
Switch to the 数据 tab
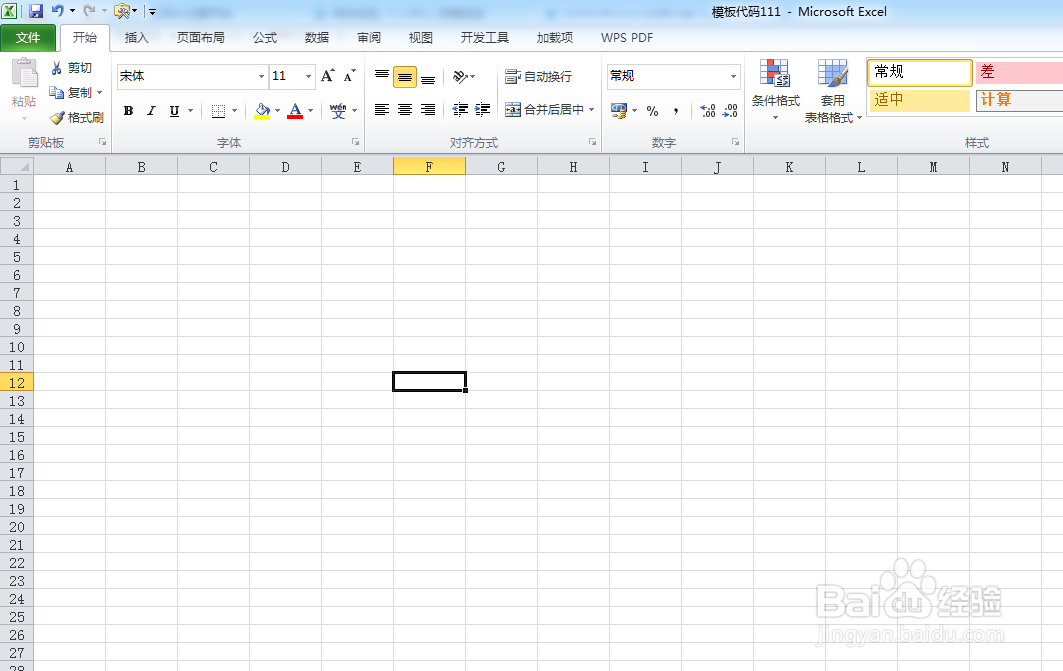point(317,38)
